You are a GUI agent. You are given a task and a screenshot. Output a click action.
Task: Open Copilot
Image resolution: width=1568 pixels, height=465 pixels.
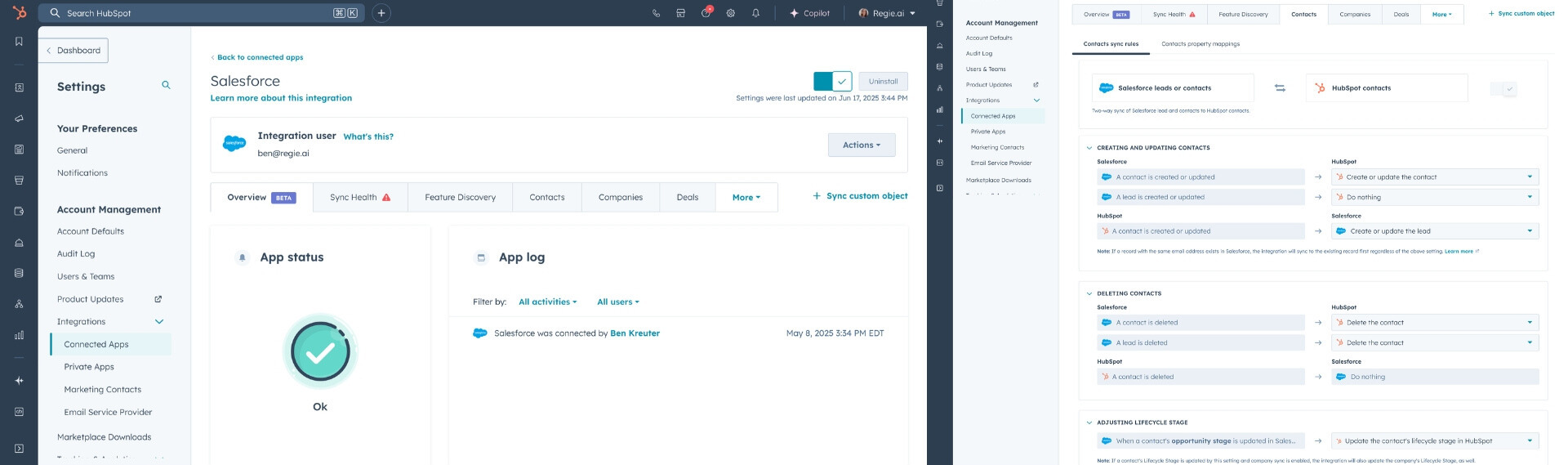click(809, 13)
